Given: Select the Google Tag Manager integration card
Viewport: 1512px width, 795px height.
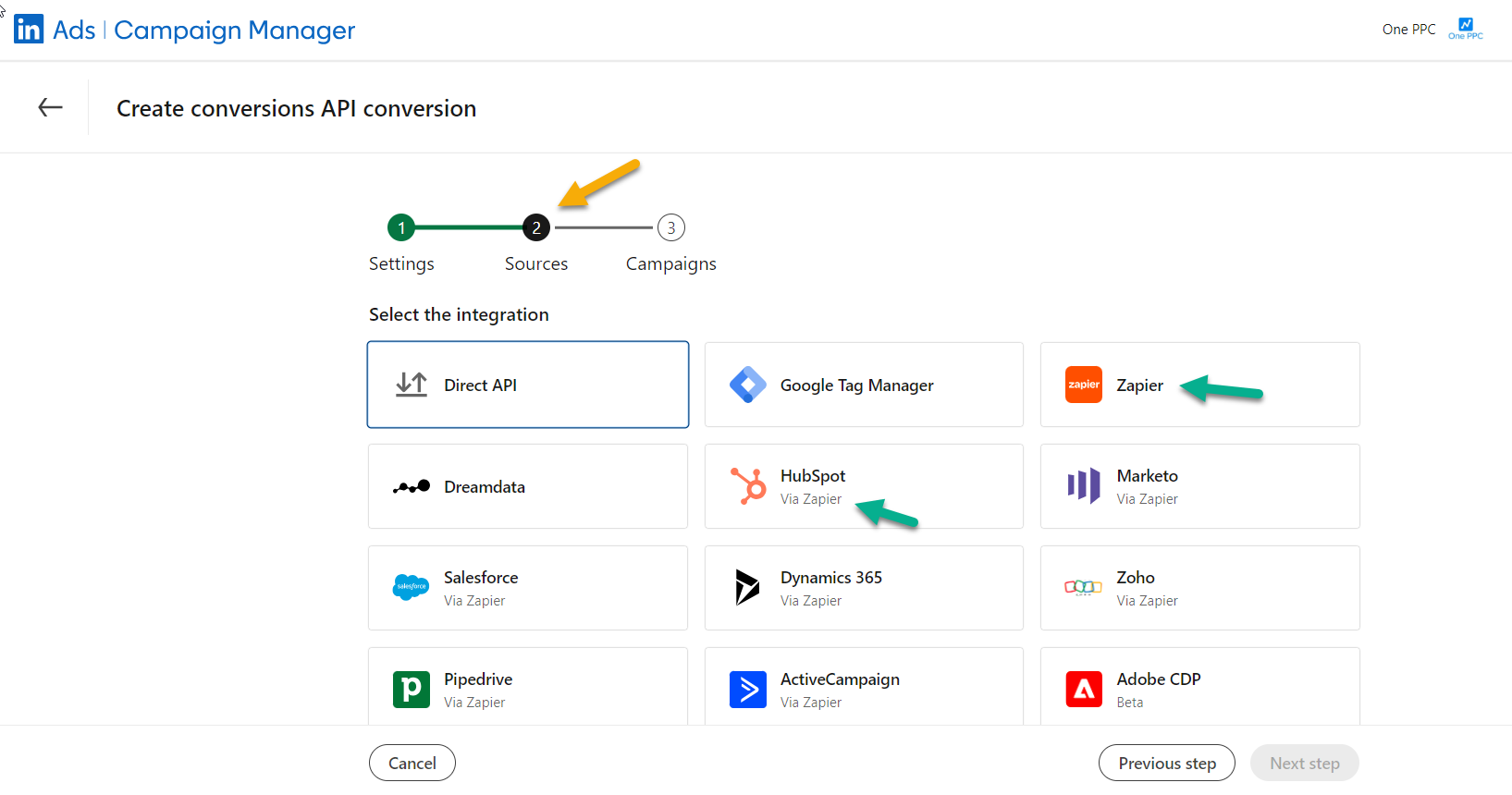Looking at the screenshot, I should pyautogui.click(x=864, y=385).
